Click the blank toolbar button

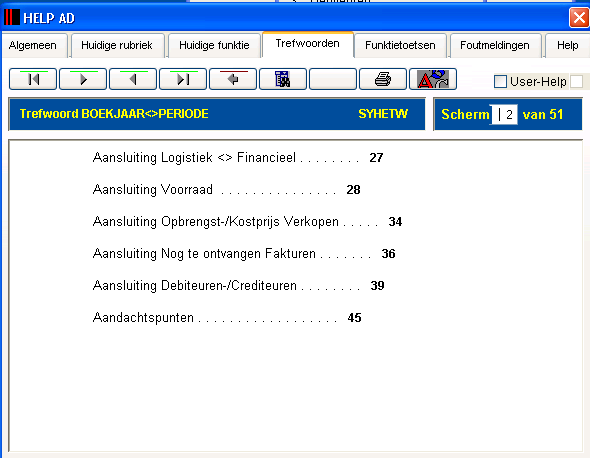333,79
